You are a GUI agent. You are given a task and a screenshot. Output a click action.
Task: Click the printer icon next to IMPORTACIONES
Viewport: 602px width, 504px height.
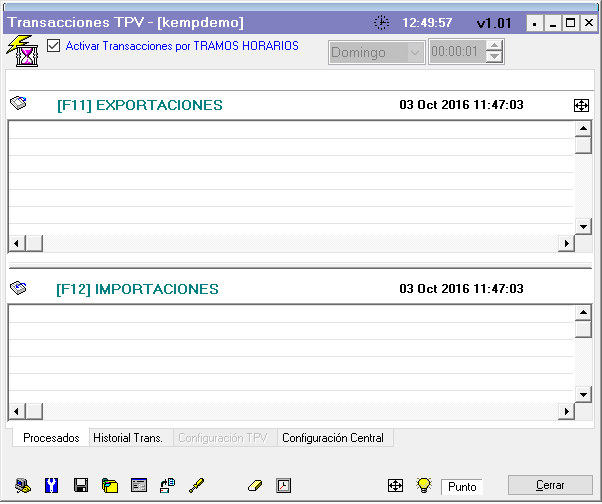[x=20, y=288]
